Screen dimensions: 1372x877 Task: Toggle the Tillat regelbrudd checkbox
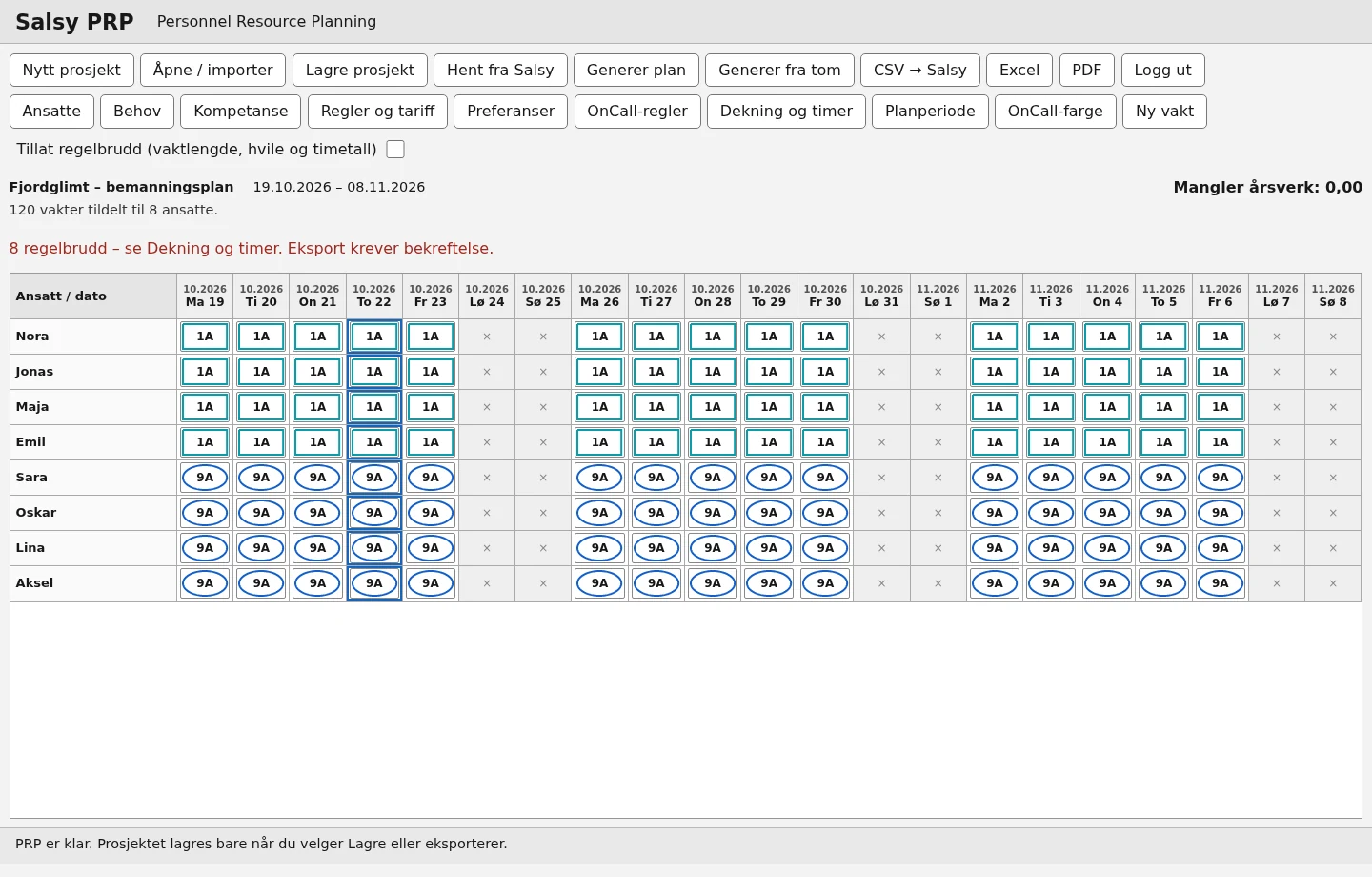[x=395, y=149]
